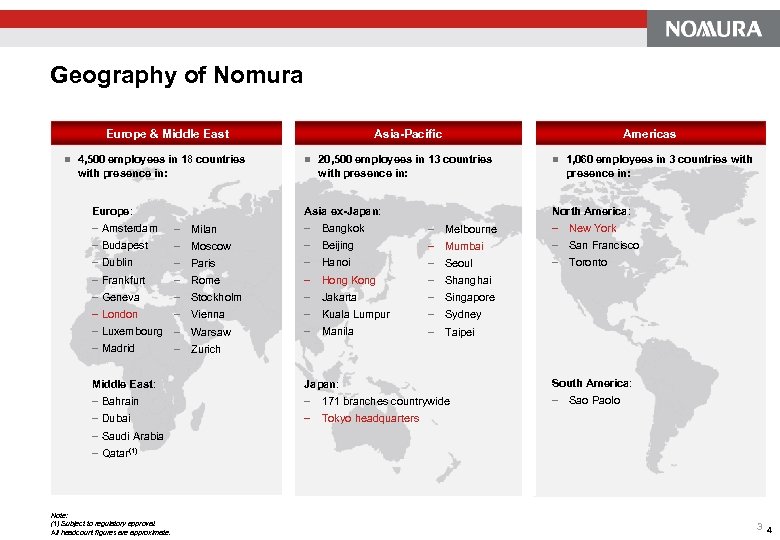Click the headcount figures approximate note
This screenshot has height=540, width=780.
(x=110, y=533)
